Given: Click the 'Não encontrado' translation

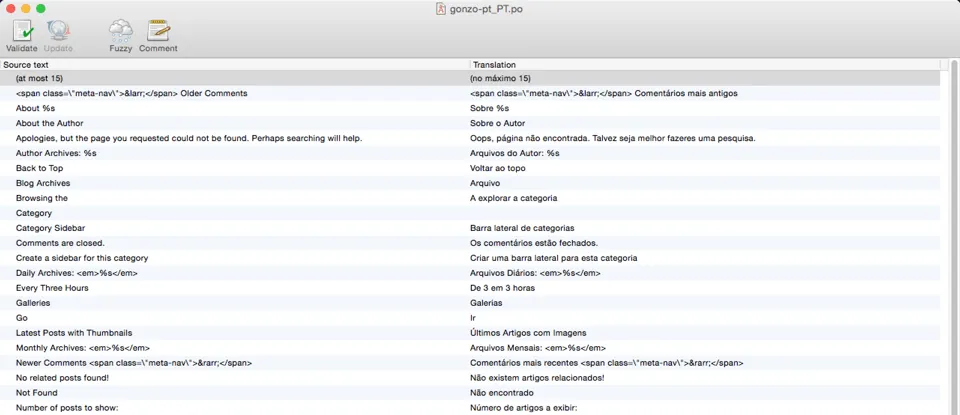Looking at the screenshot, I should click(501, 392).
